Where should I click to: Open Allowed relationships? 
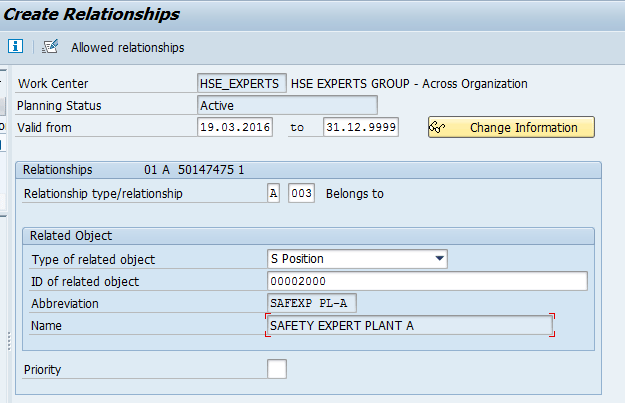127,47
